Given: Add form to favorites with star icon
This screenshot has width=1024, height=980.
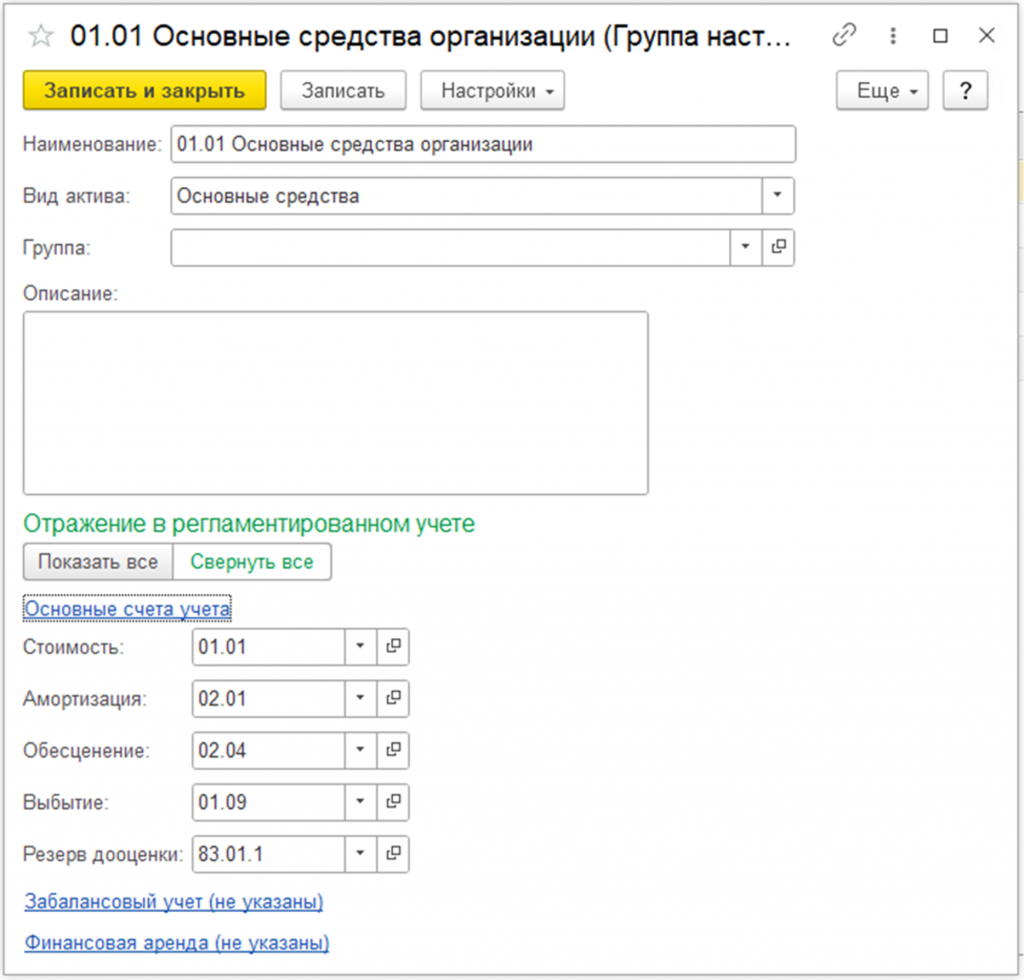Looking at the screenshot, I should [40, 35].
